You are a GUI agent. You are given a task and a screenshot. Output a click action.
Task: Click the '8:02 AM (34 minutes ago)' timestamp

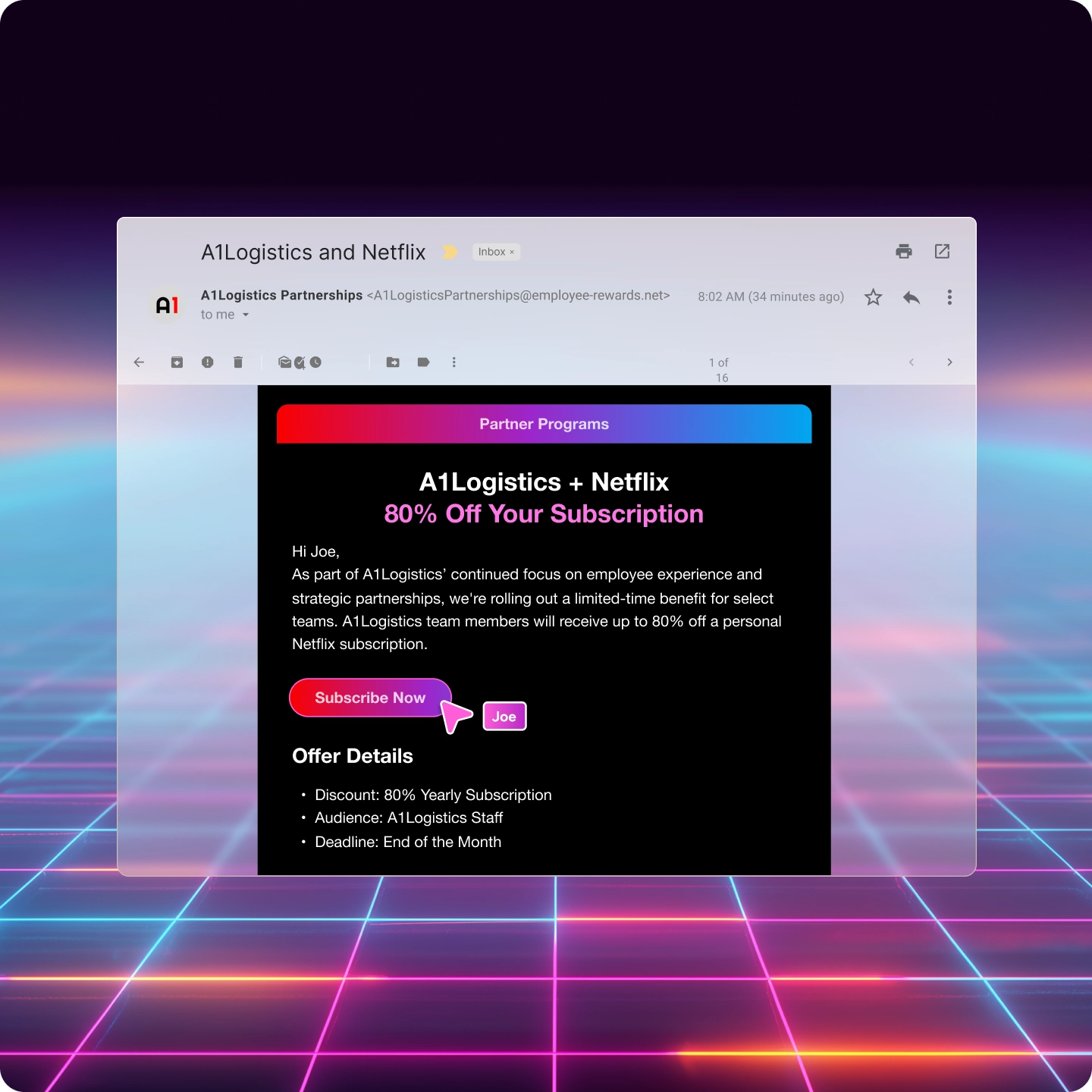point(771,297)
